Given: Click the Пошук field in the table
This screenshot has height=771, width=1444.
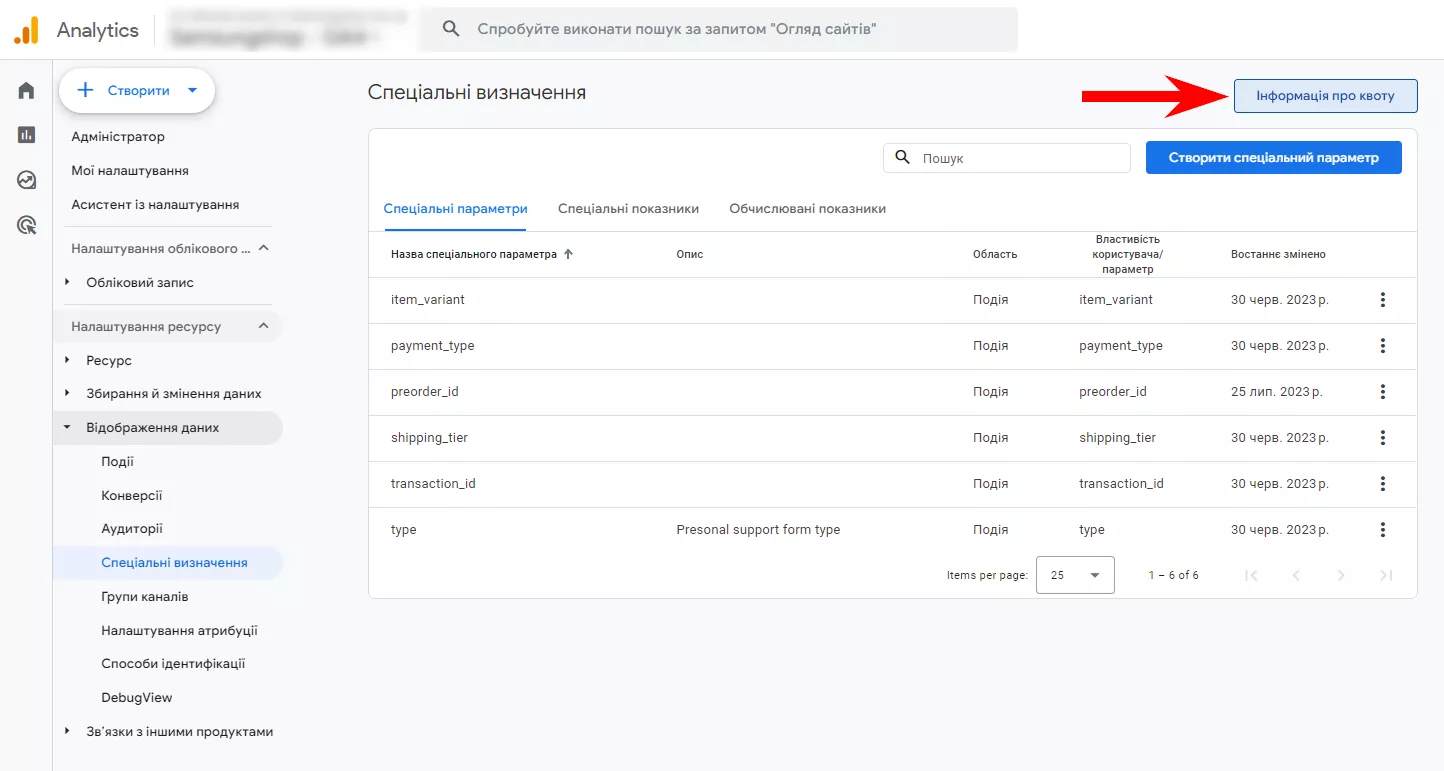Looking at the screenshot, I should pyautogui.click(x=1007, y=158).
